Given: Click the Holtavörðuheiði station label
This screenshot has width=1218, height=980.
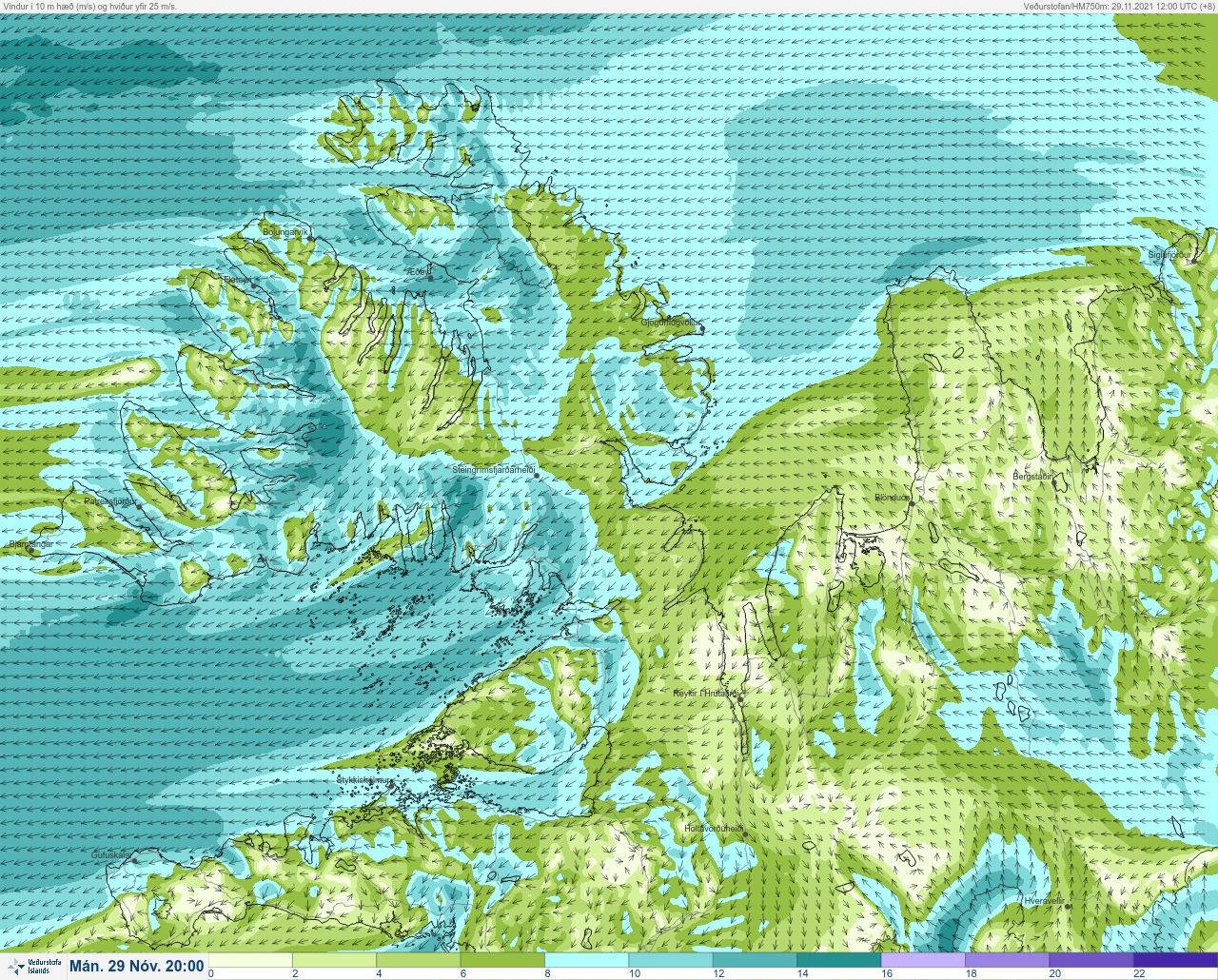Looking at the screenshot, I should (x=714, y=829).
